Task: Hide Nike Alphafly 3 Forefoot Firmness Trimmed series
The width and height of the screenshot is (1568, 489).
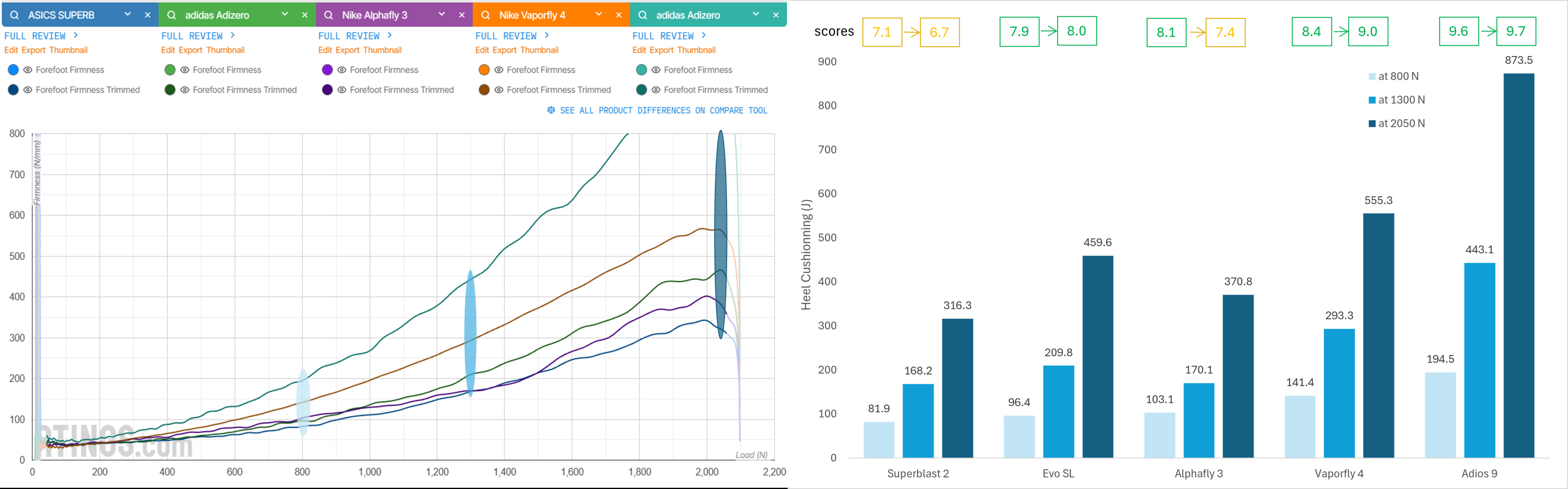Action: 342,90
